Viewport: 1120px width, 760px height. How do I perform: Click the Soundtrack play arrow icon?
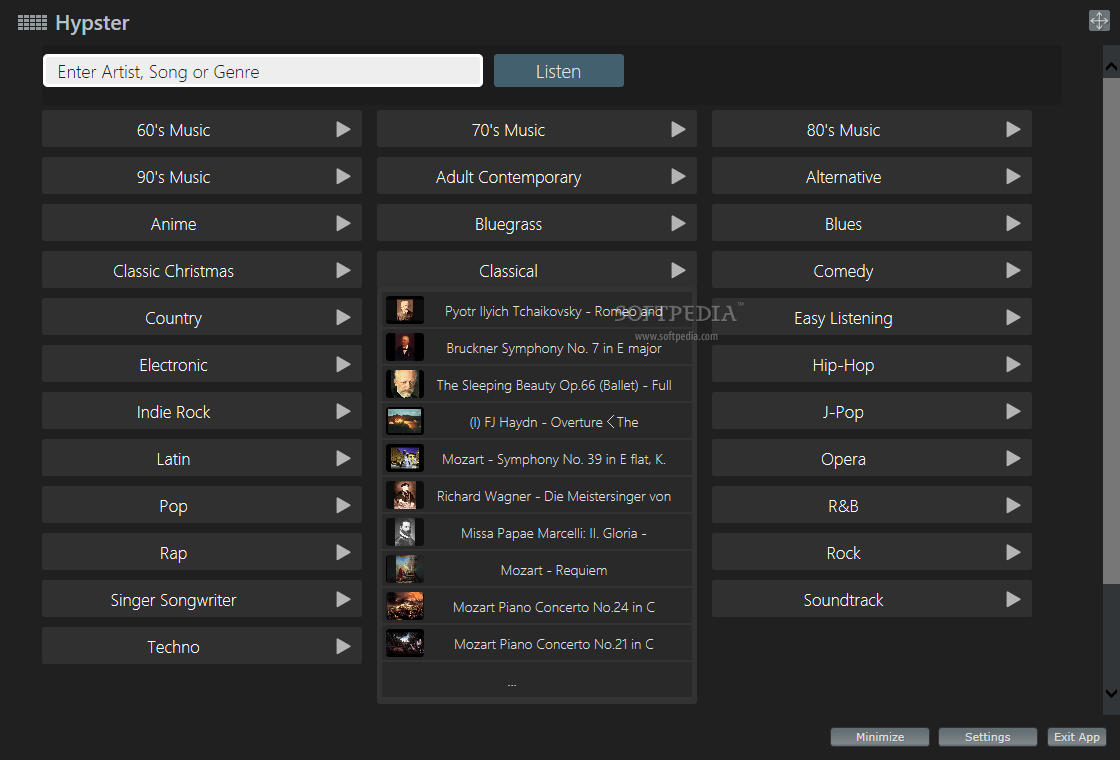(1014, 599)
